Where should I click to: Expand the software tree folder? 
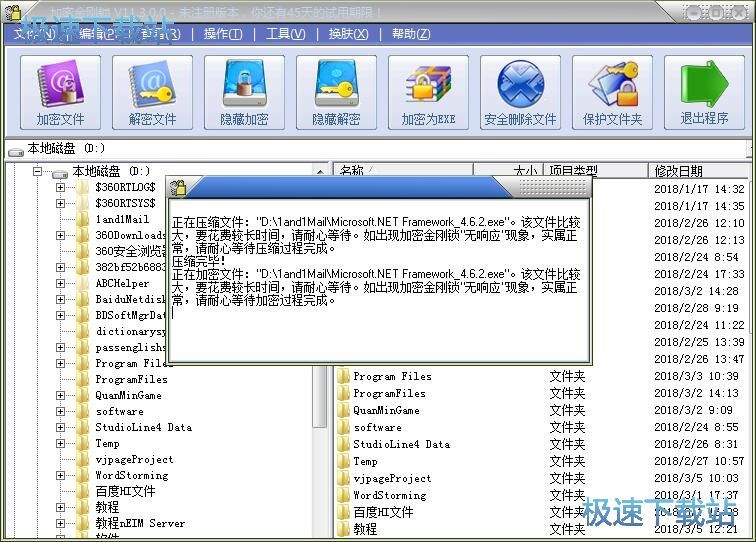point(60,411)
